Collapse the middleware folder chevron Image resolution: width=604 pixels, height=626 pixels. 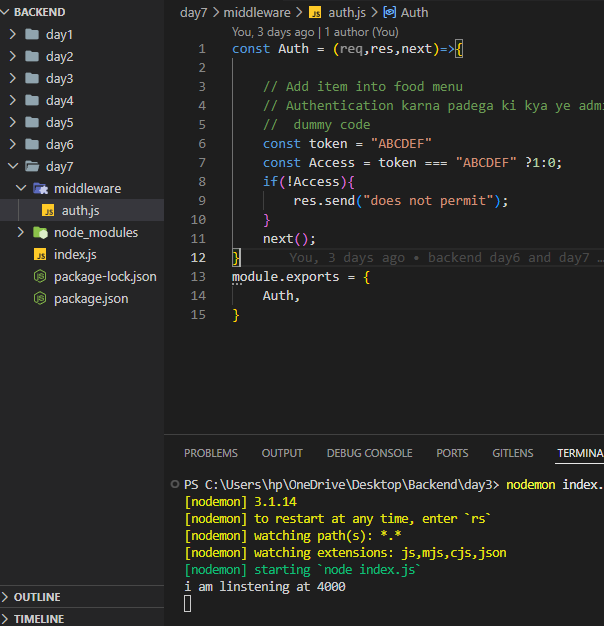(21, 188)
